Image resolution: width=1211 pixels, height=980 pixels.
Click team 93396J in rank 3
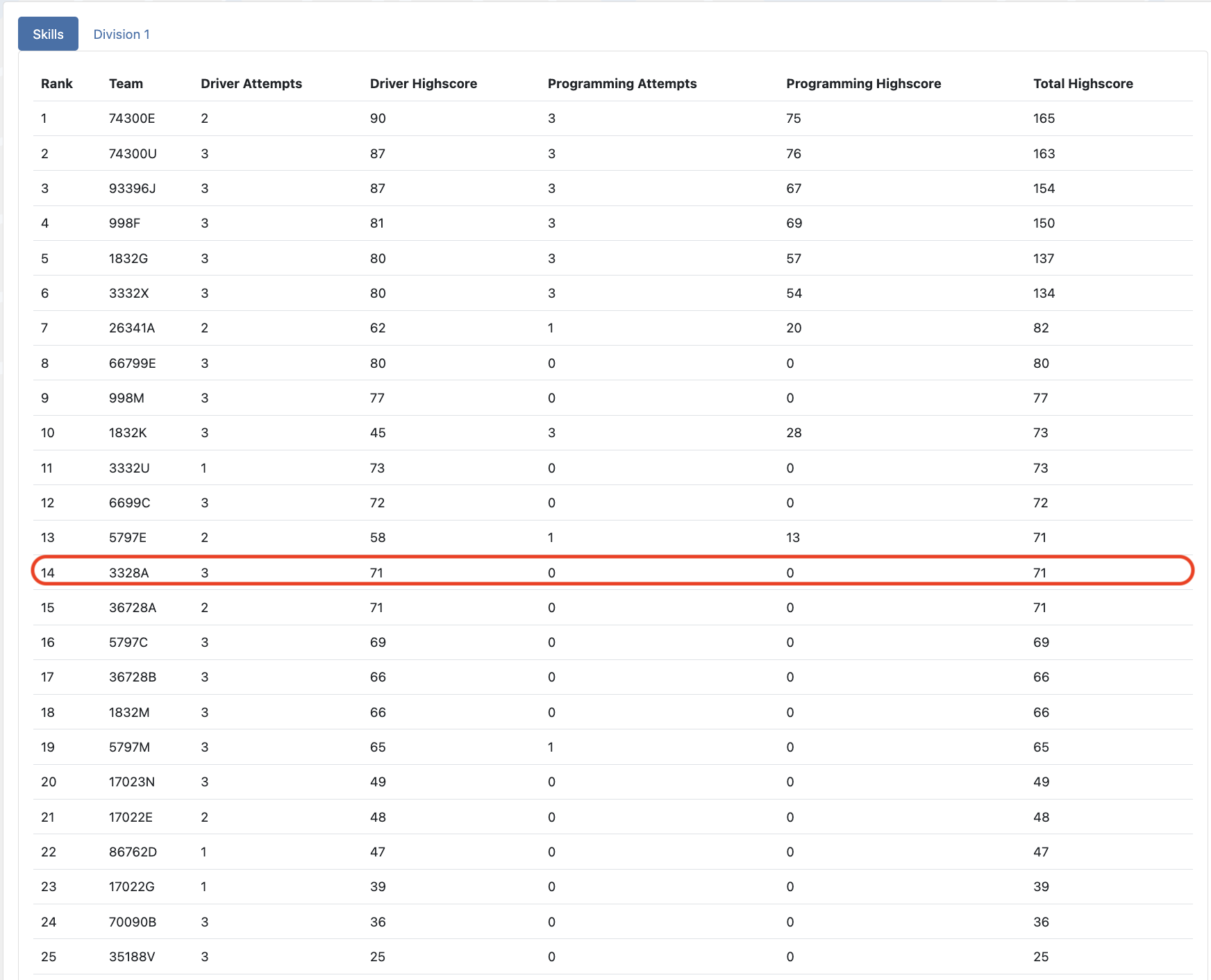coord(132,188)
